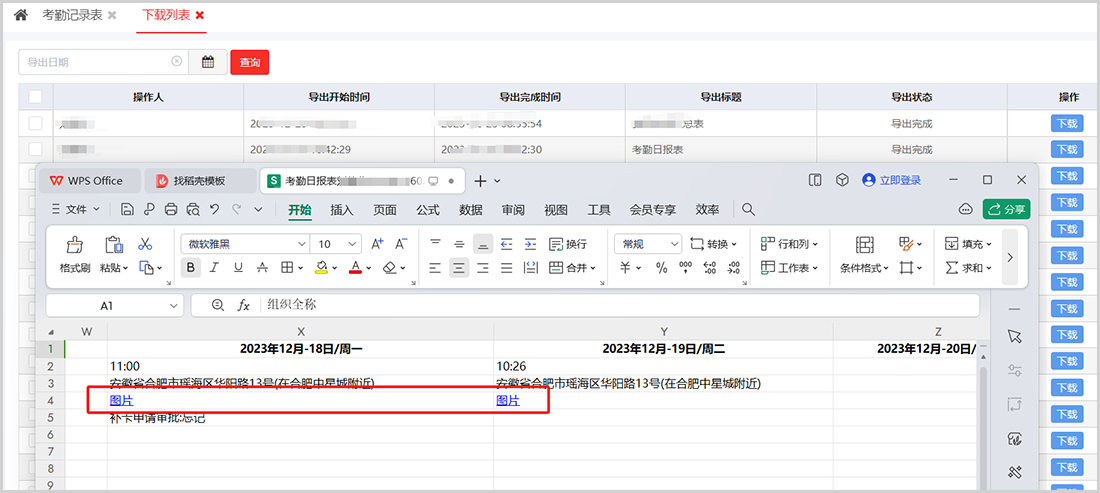The width and height of the screenshot is (1100, 493).
Task: Open the calendar date picker icon
Action: pyautogui.click(x=208, y=62)
